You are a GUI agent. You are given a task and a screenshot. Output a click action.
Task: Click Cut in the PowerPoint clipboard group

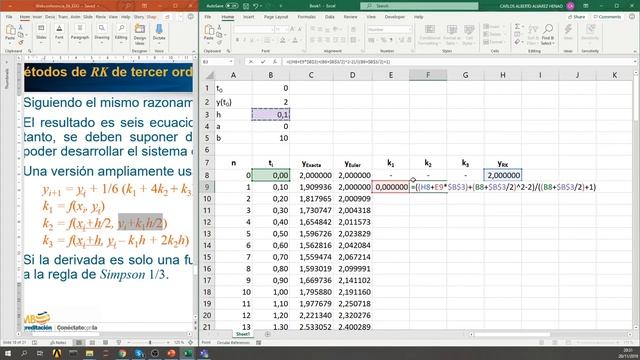21,27
